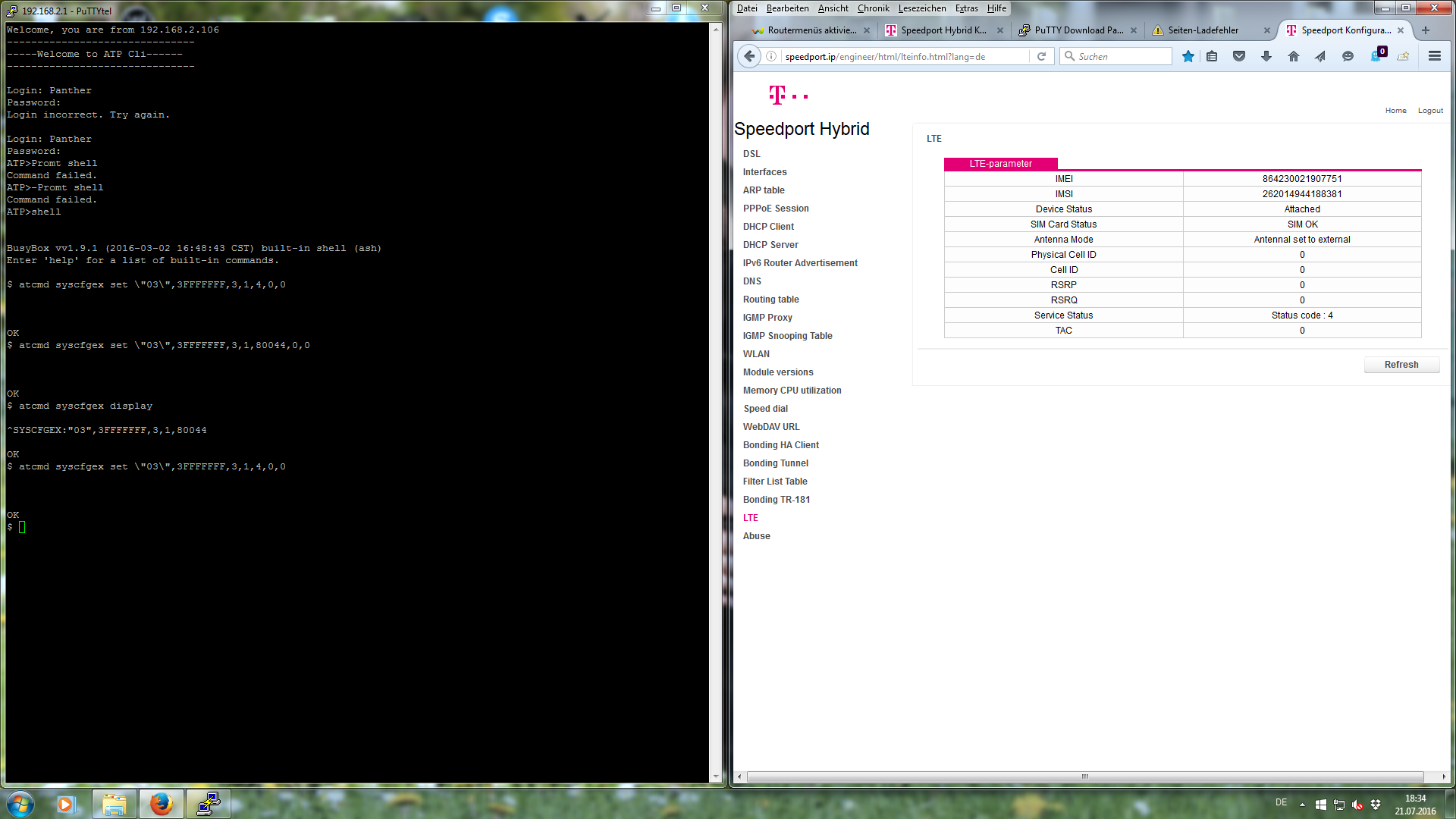
Task: Open the Firefox hamburger menu
Action: pos(1434,56)
